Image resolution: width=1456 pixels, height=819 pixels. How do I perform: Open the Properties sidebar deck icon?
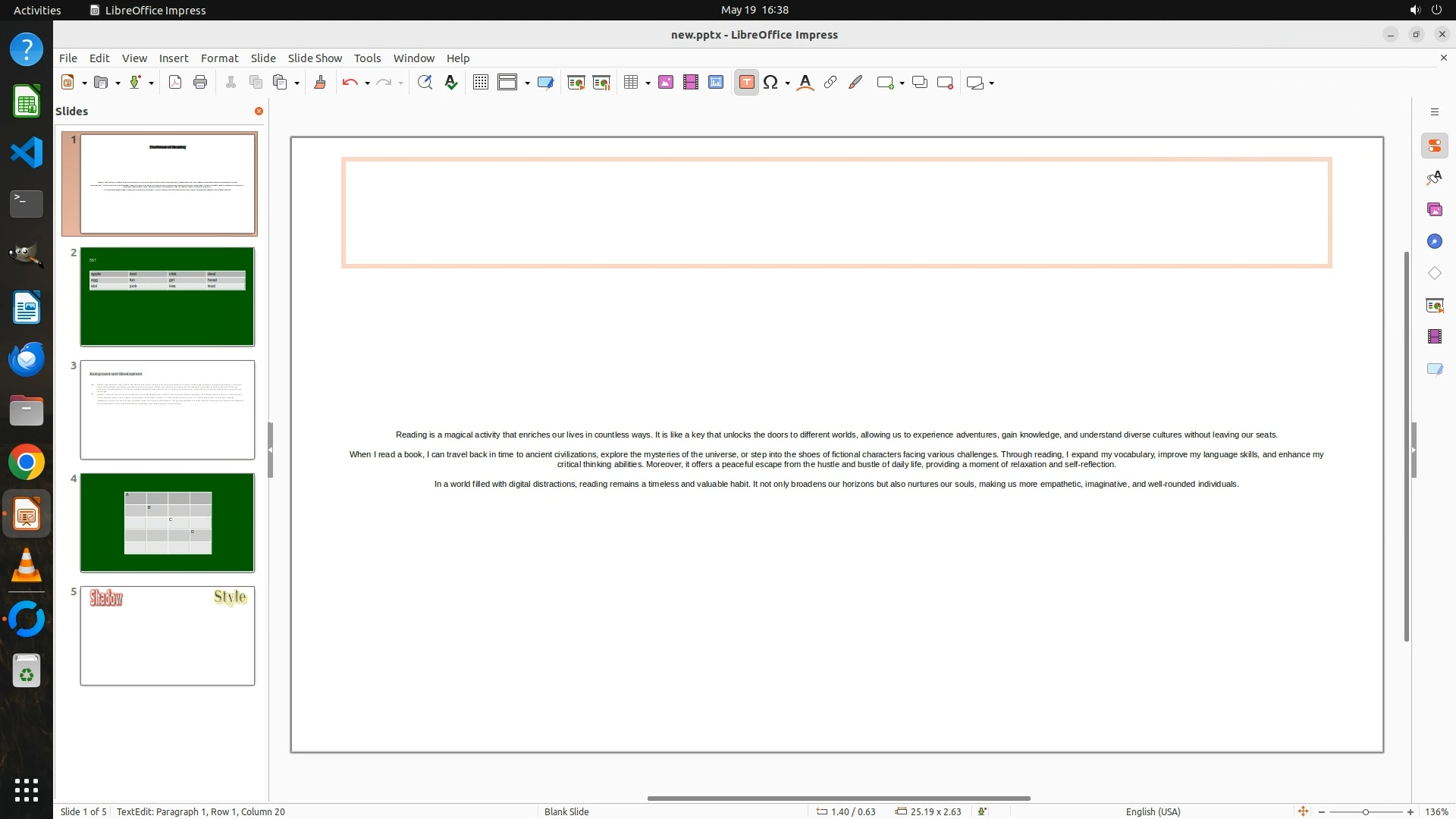tap(1434, 146)
